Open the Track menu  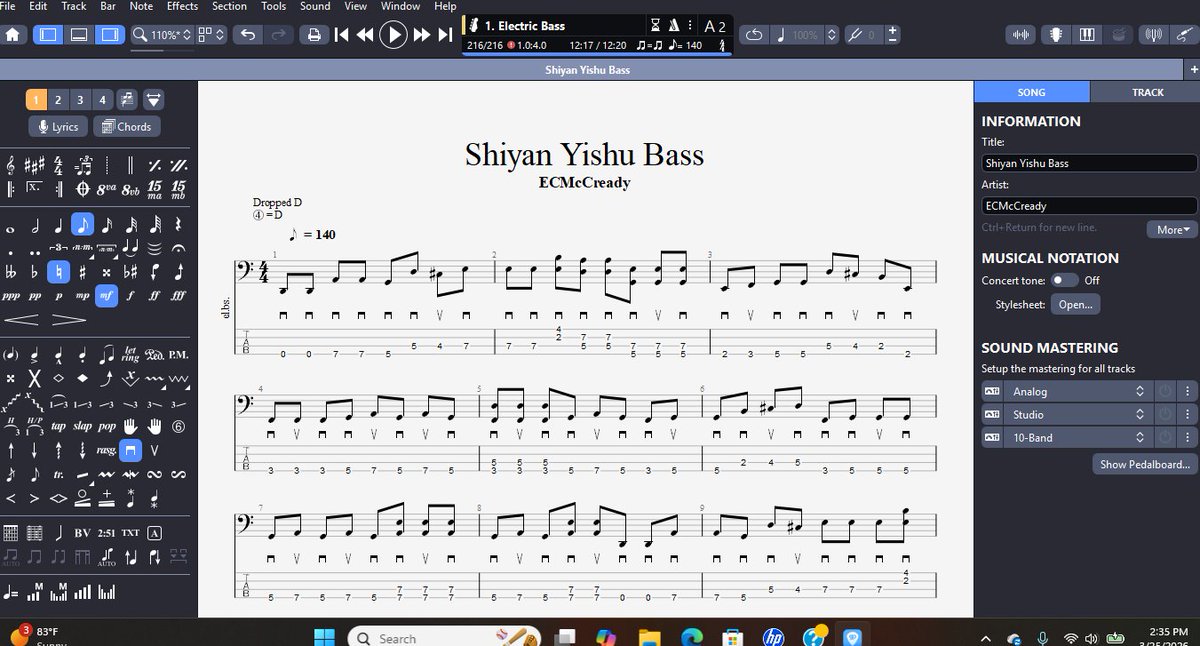tap(74, 6)
